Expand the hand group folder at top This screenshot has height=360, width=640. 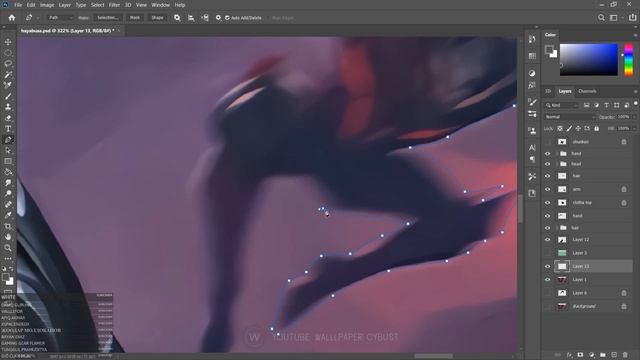pos(557,154)
